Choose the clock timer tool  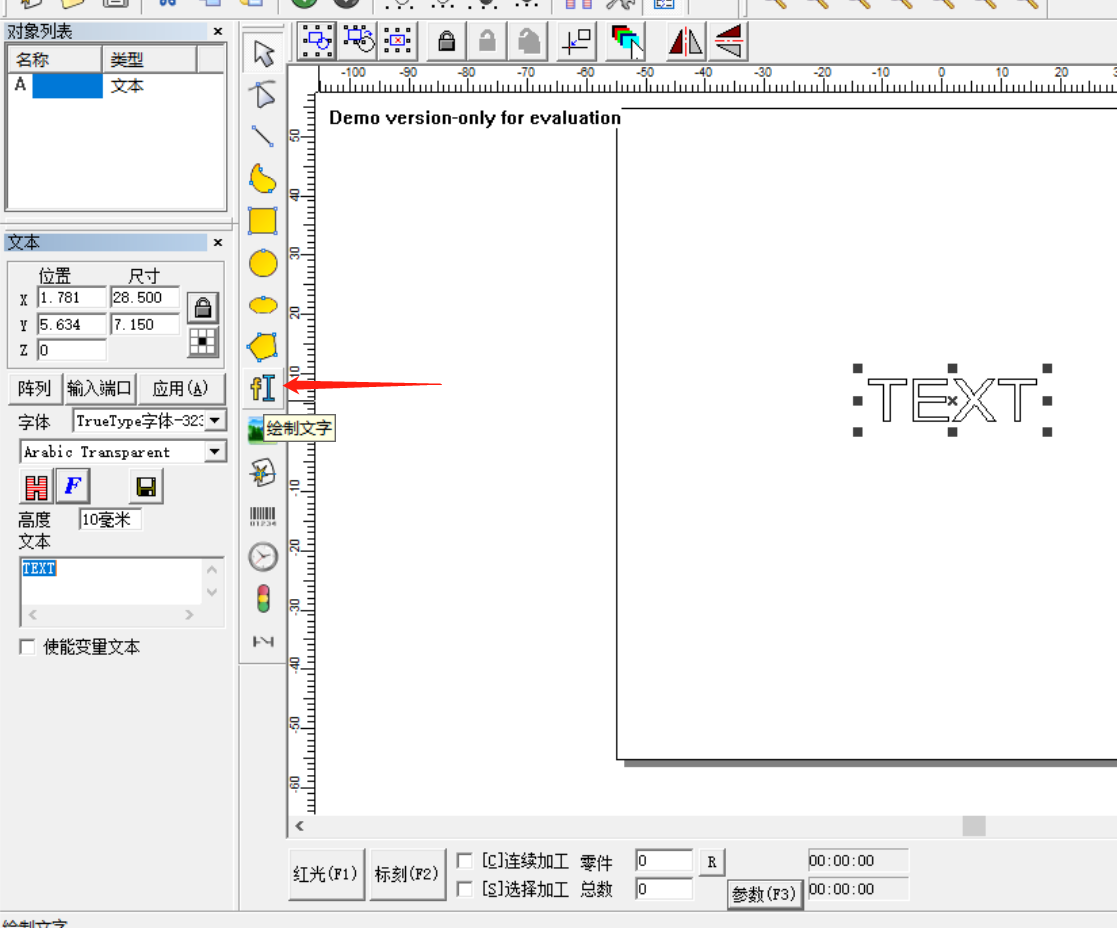coord(263,557)
